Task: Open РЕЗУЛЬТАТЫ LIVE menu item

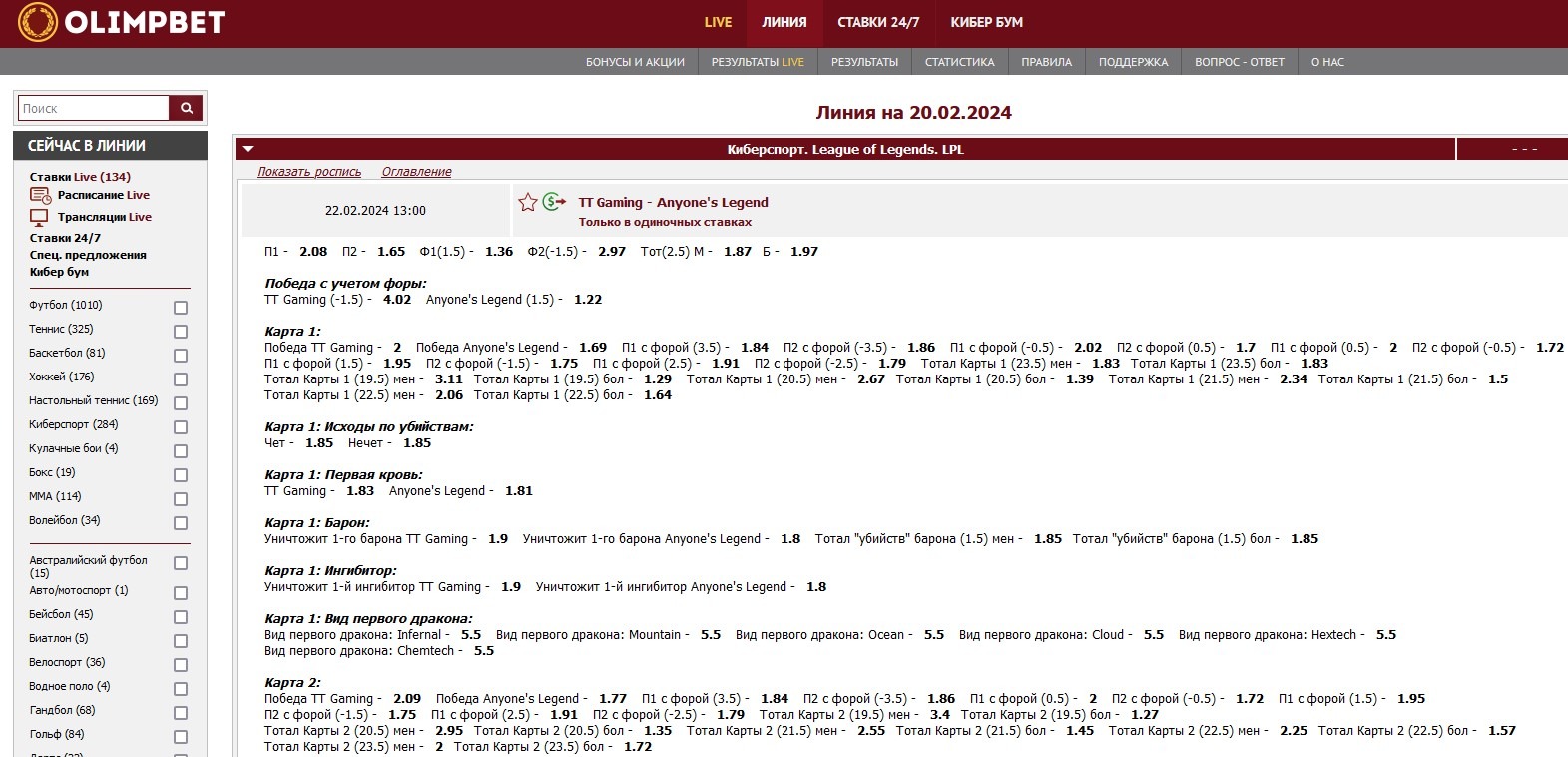Action: [758, 62]
